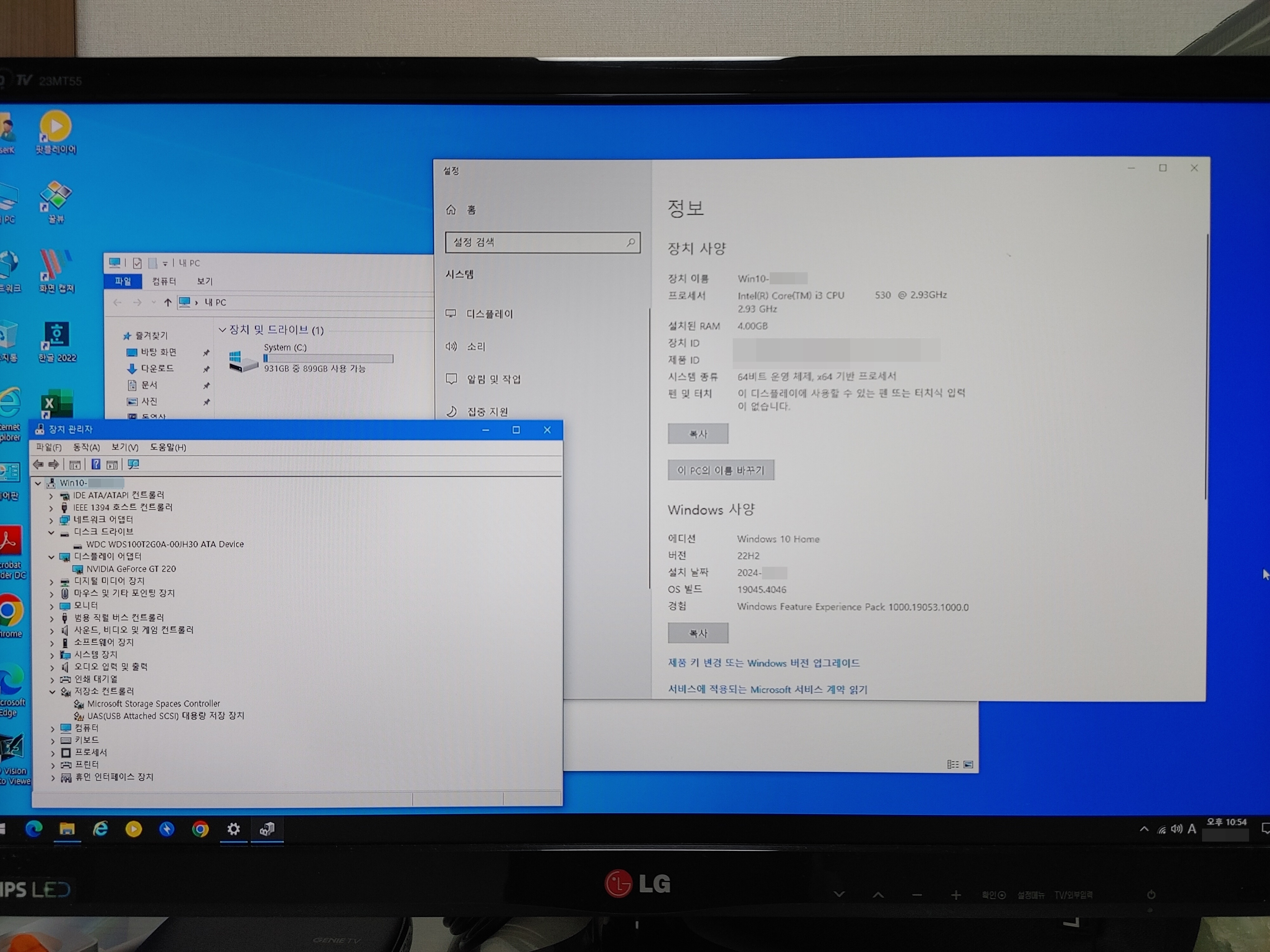
Task: Select NVIDIA GeForce GT 220 device
Action: 131,569
